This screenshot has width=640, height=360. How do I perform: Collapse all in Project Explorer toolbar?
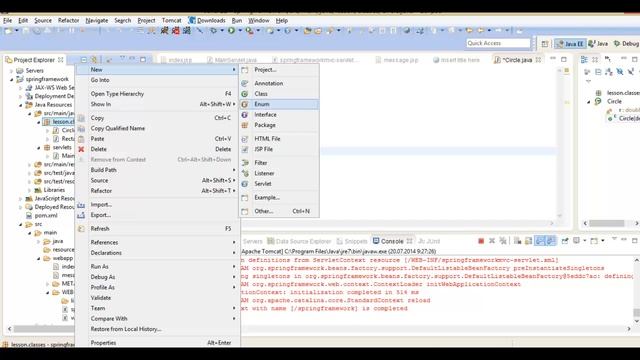pyautogui.click(x=84, y=60)
